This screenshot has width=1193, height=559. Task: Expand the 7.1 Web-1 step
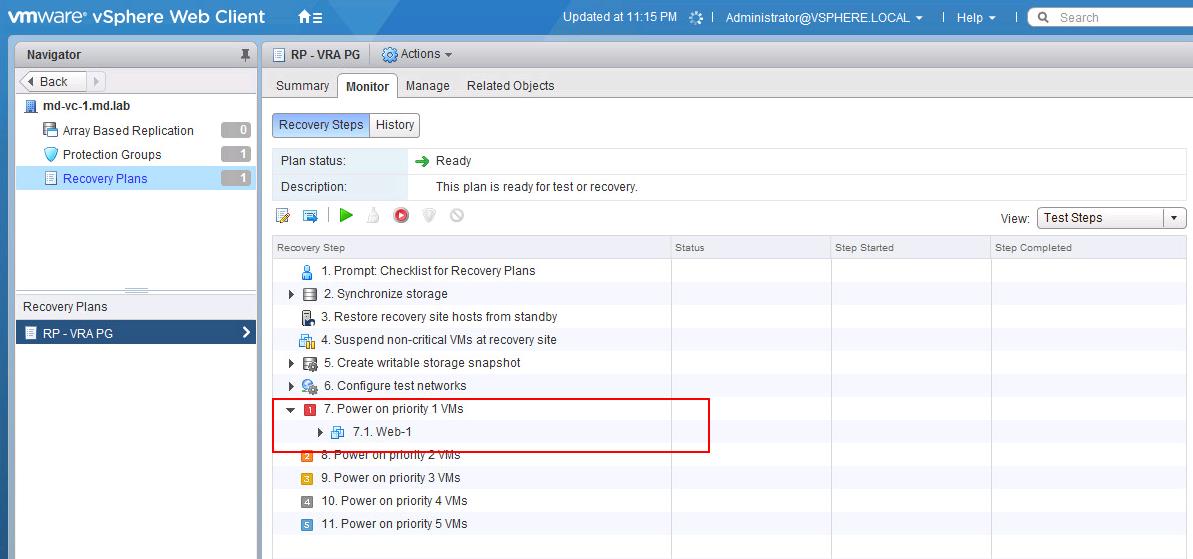[320, 433]
